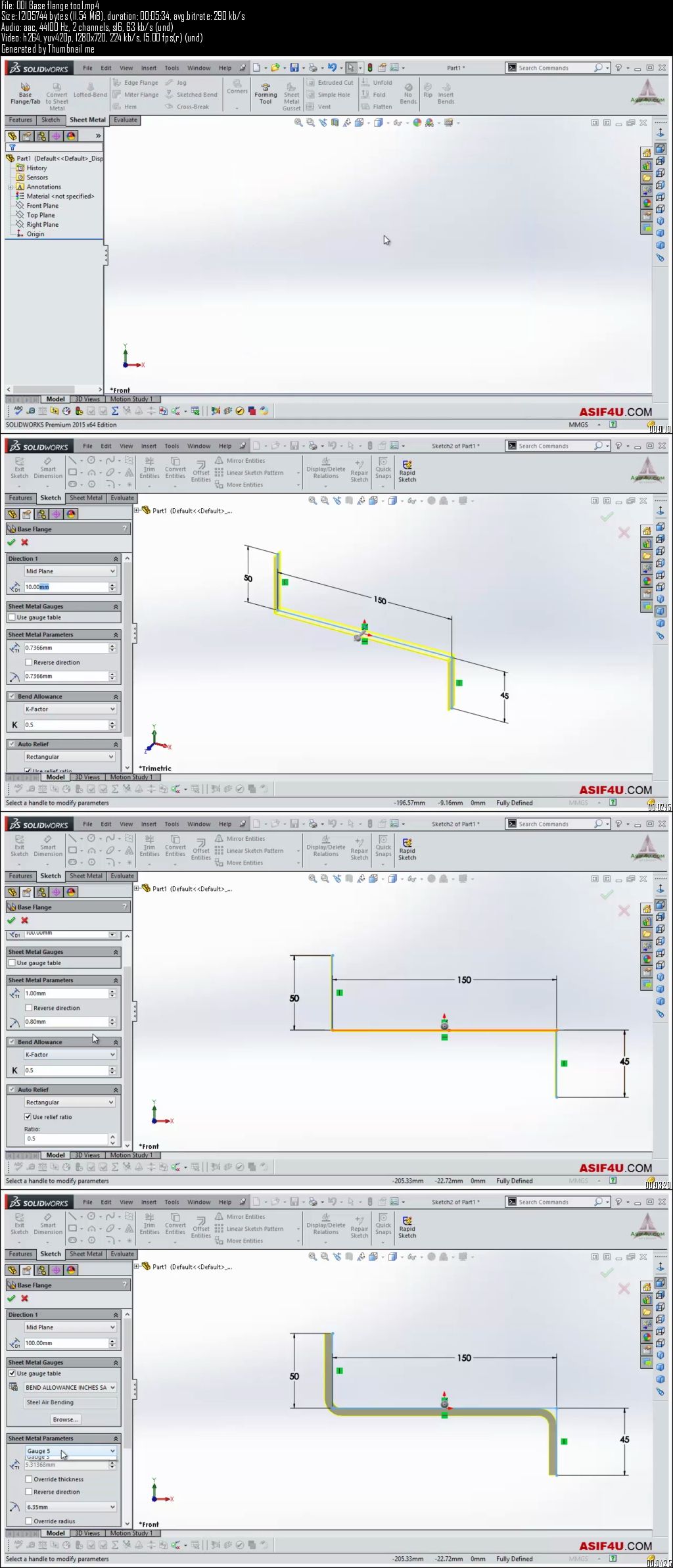Accept Base Flange with green check, Gauge 5 frame

[x=11, y=1298]
